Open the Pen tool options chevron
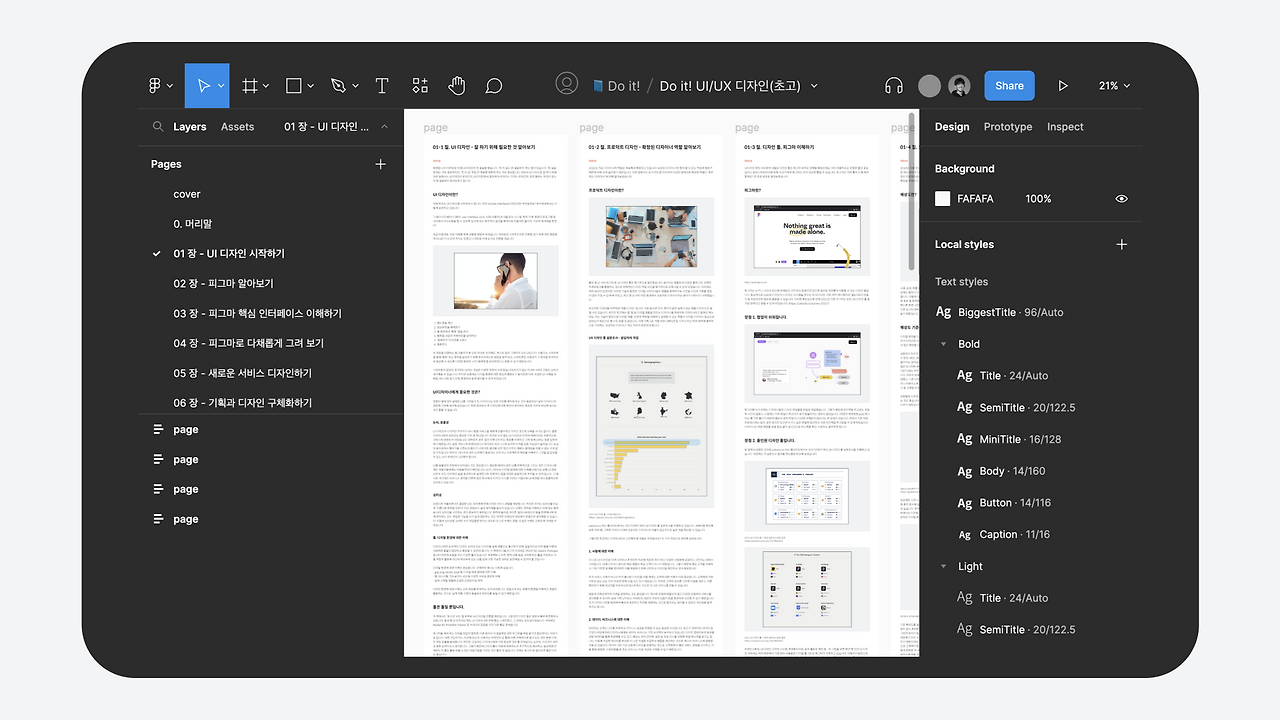Viewport: 1280px width, 720px height. click(x=355, y=86)
